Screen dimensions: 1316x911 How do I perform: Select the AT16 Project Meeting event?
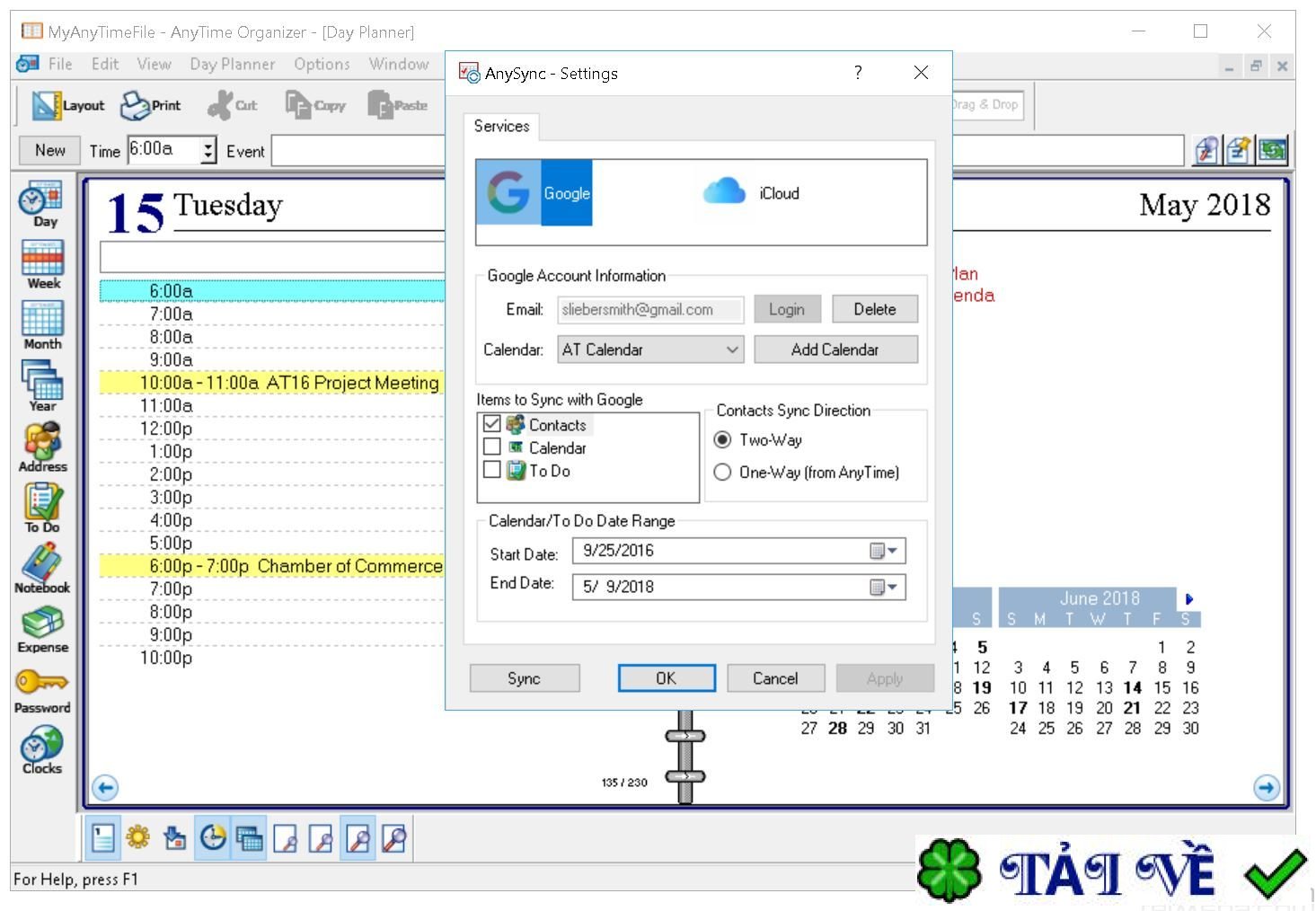(272, 383)
